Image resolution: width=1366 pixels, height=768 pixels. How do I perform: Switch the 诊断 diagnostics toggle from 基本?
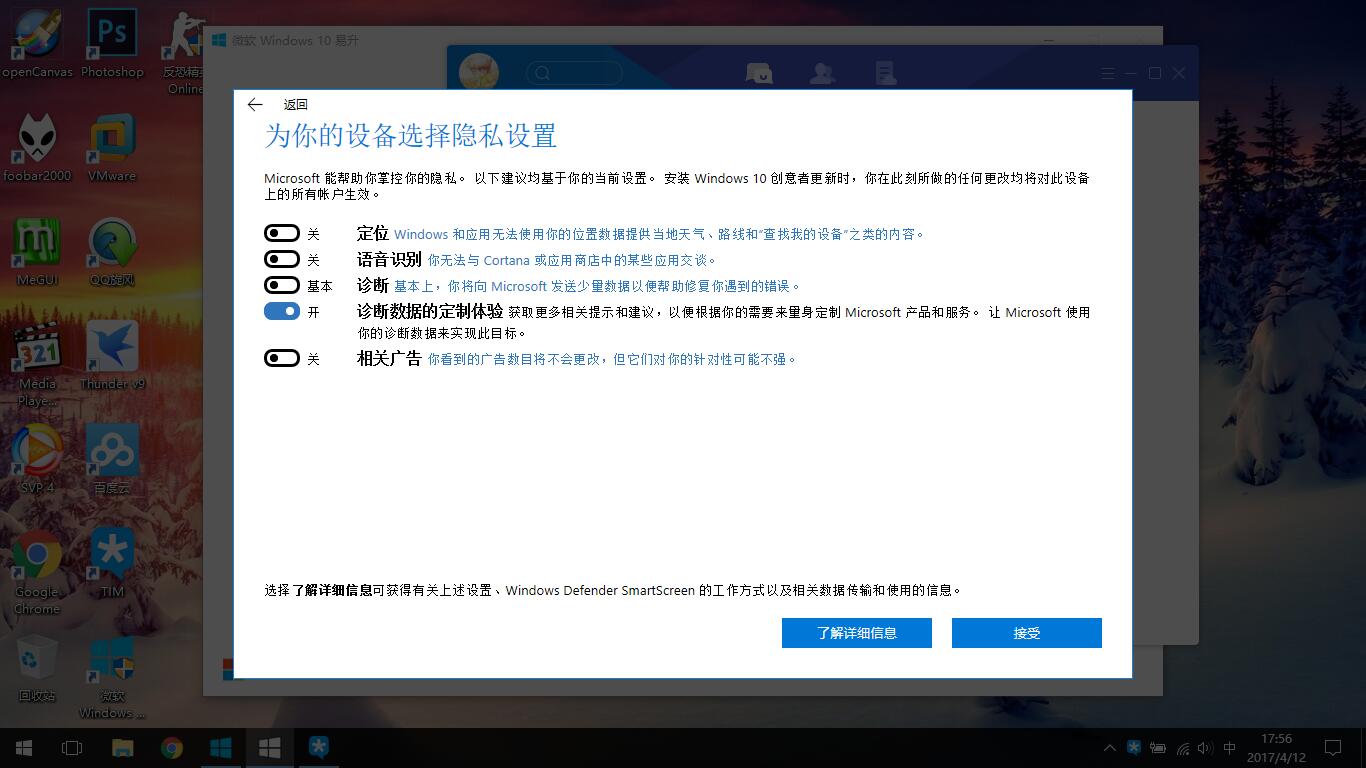pyautogui.click(x=282, y=285)
